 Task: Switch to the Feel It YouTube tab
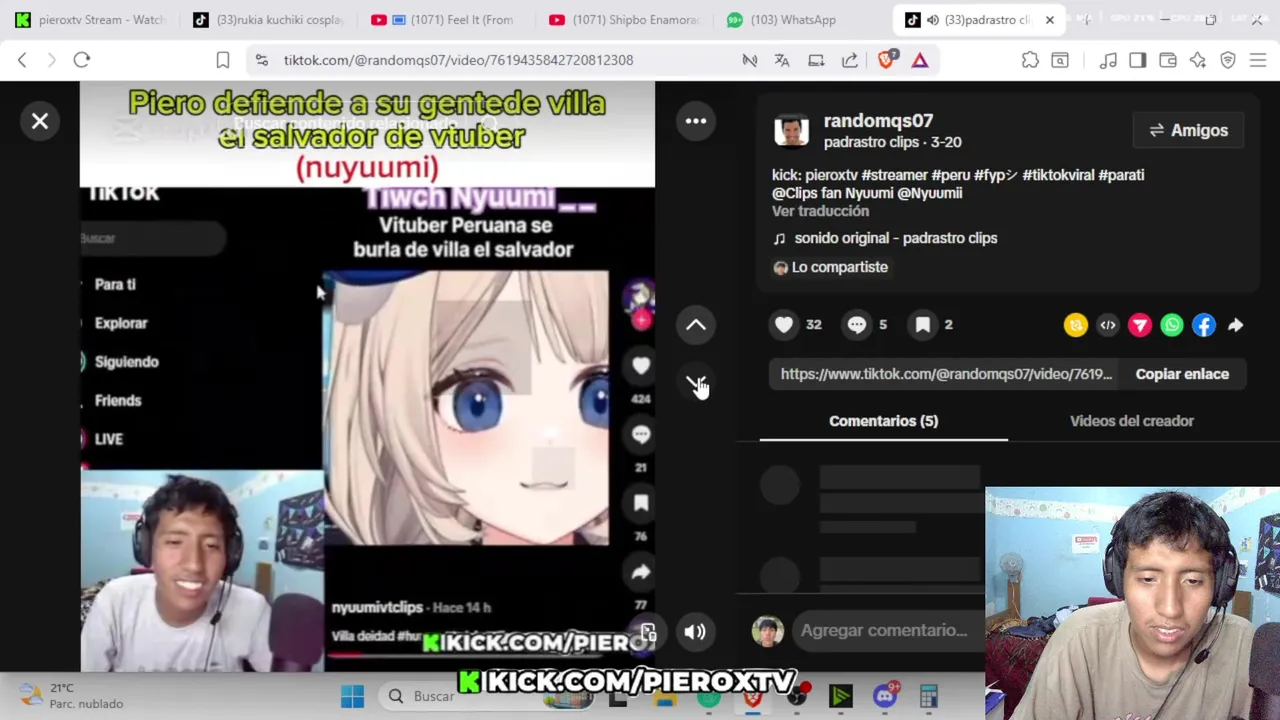click(445, 20)
